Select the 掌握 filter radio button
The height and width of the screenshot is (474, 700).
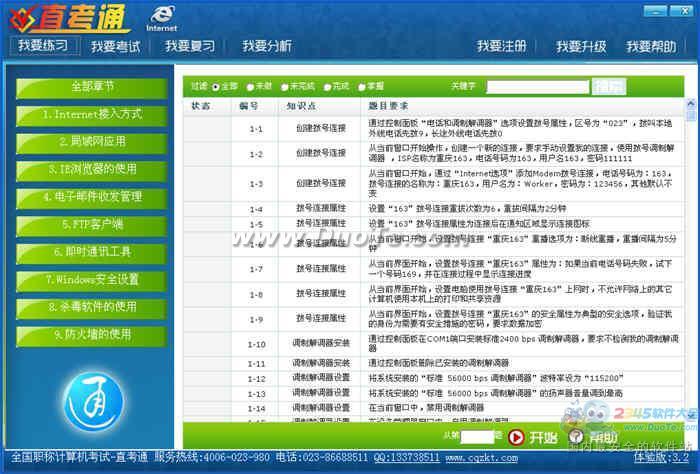pos(362,87)
